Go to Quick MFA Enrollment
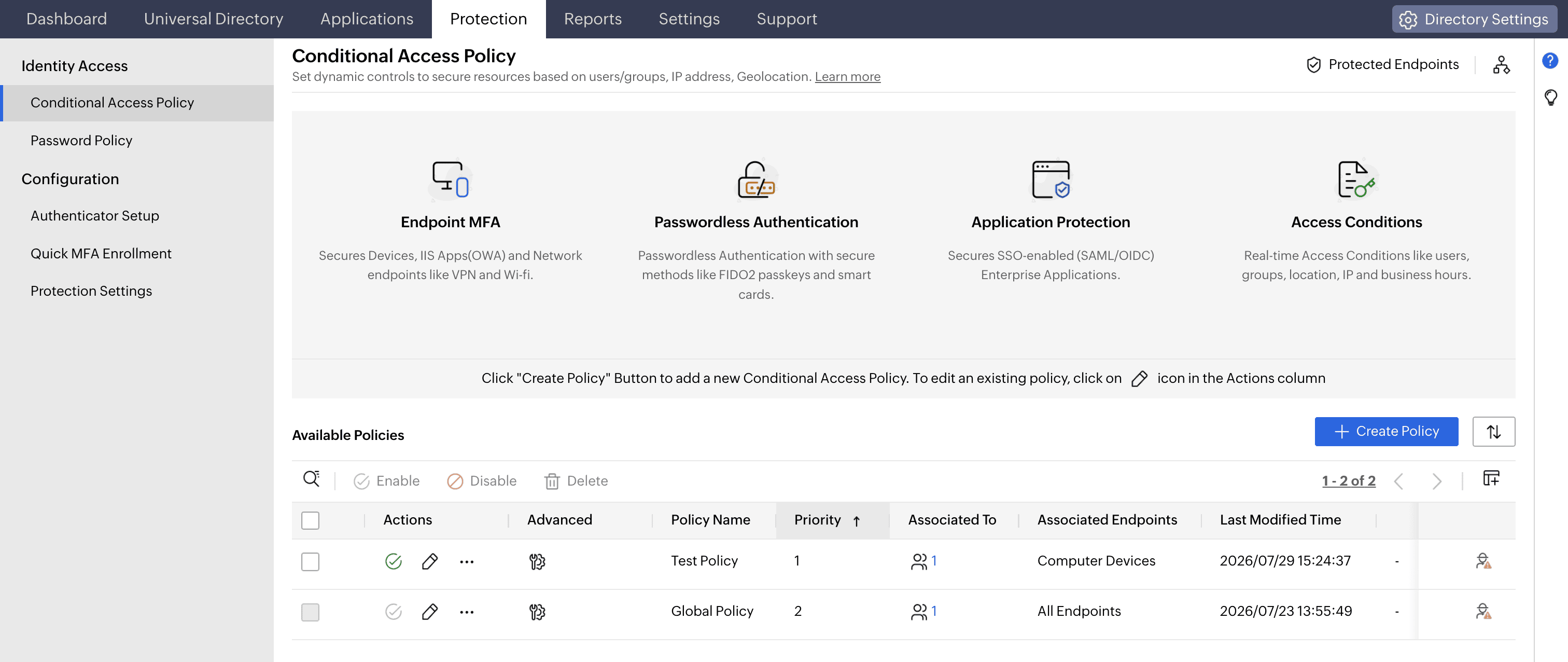Screen dimensions: 1568x662 [101, 253]
